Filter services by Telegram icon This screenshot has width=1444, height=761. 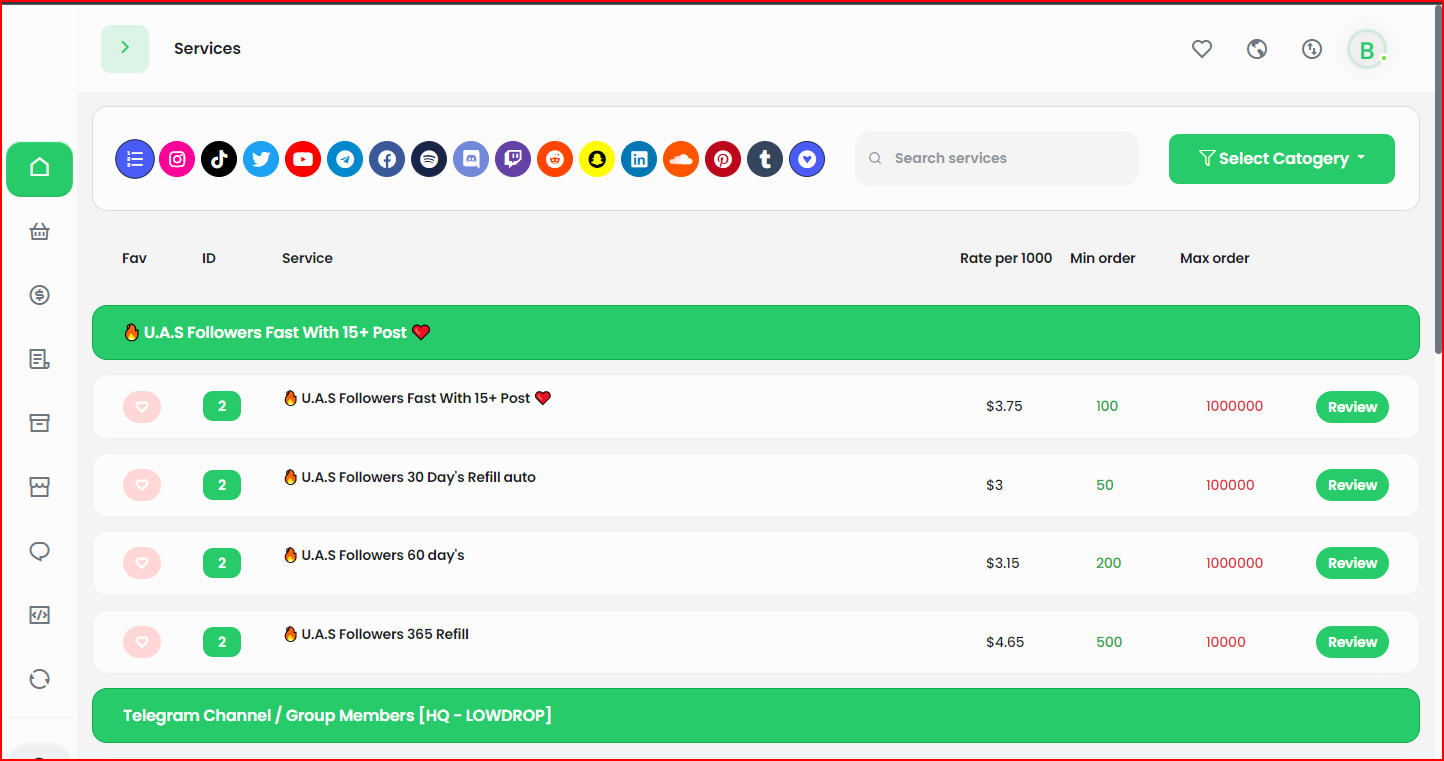tap(345, 159)
